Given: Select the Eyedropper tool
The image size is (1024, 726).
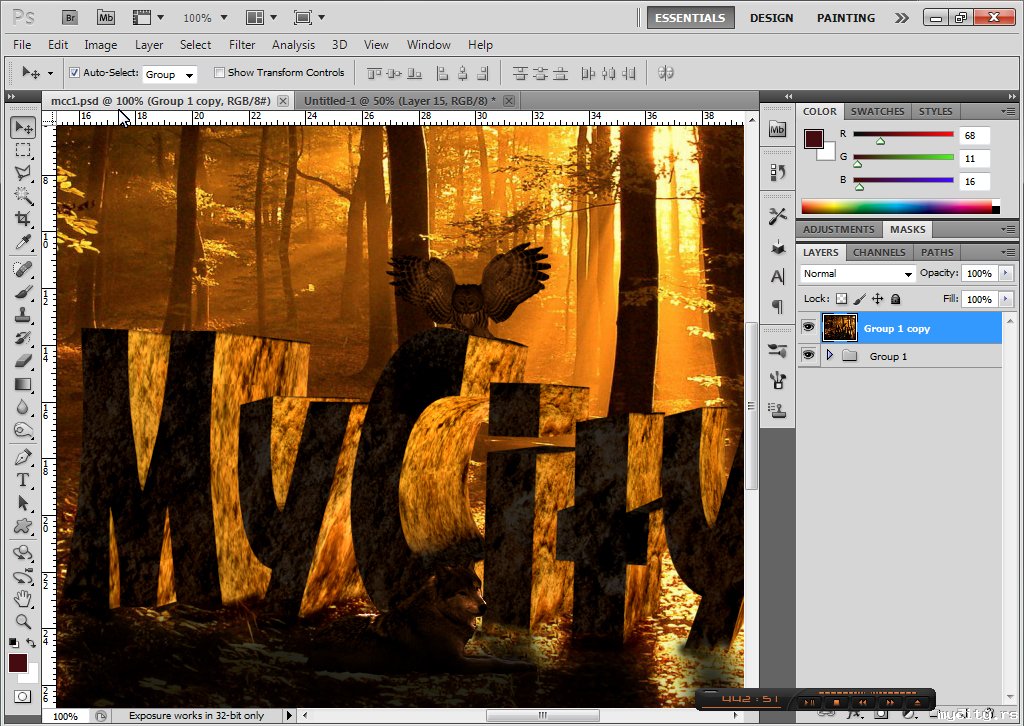Looking at the screenshot, I should point(23,243).
